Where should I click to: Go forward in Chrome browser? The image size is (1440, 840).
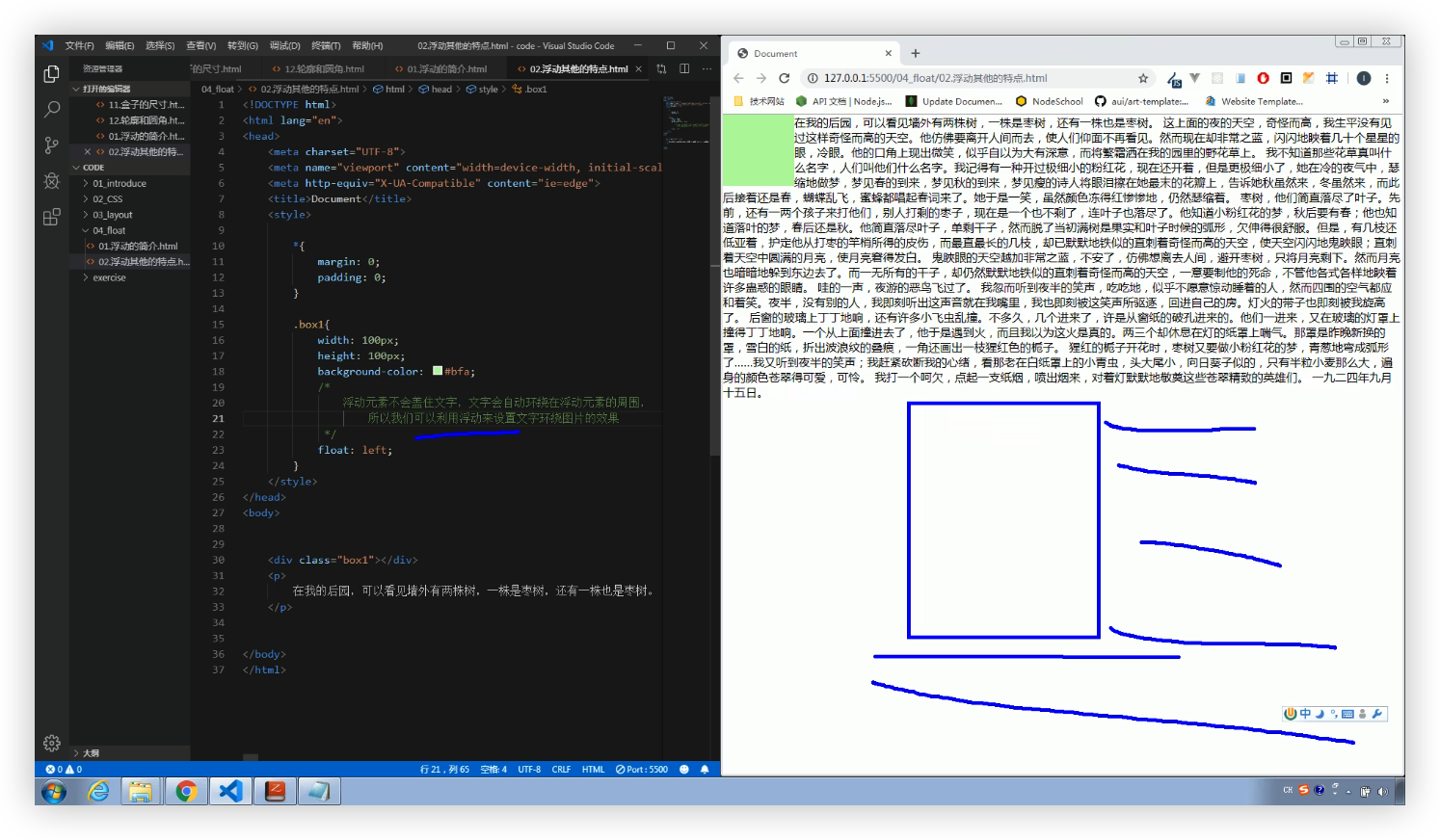click(x=761, y=78)
